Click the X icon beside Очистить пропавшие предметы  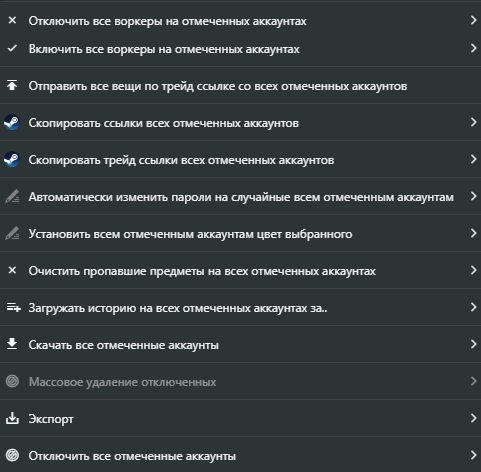12,270
